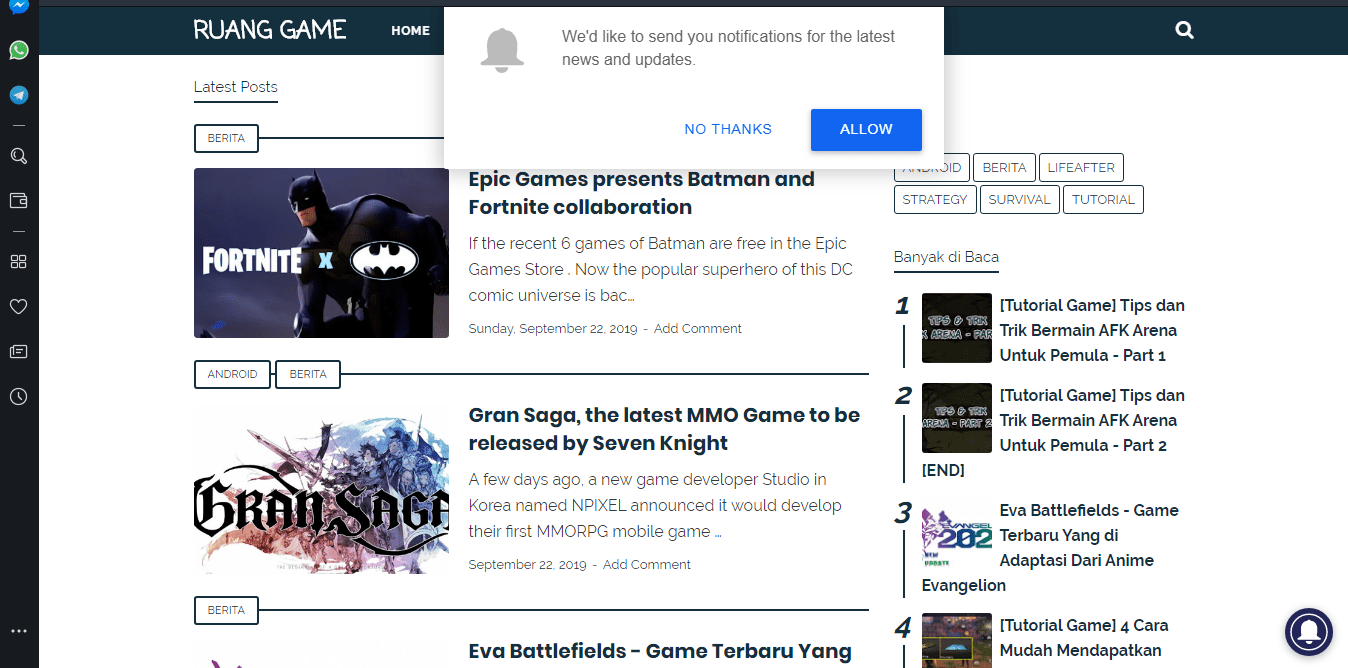
Task: Open Speed Dial grid icon in sidebar
Action: pyautogui.click(x=19, y=262)
